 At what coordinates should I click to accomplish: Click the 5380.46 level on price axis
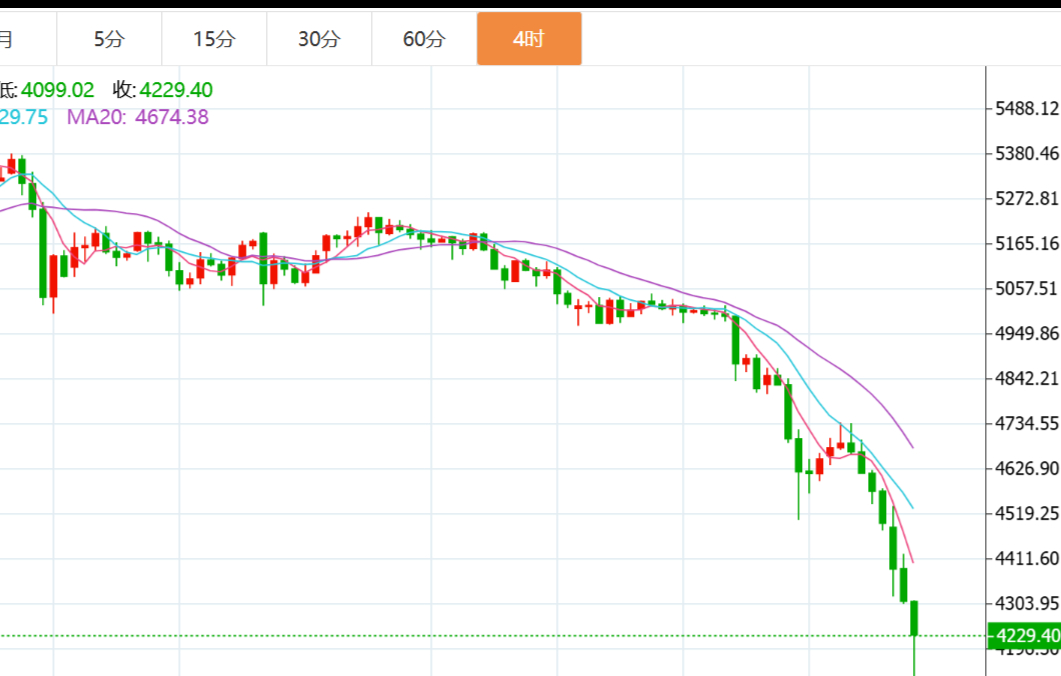pyautogui.click(x=1027, y=153)
